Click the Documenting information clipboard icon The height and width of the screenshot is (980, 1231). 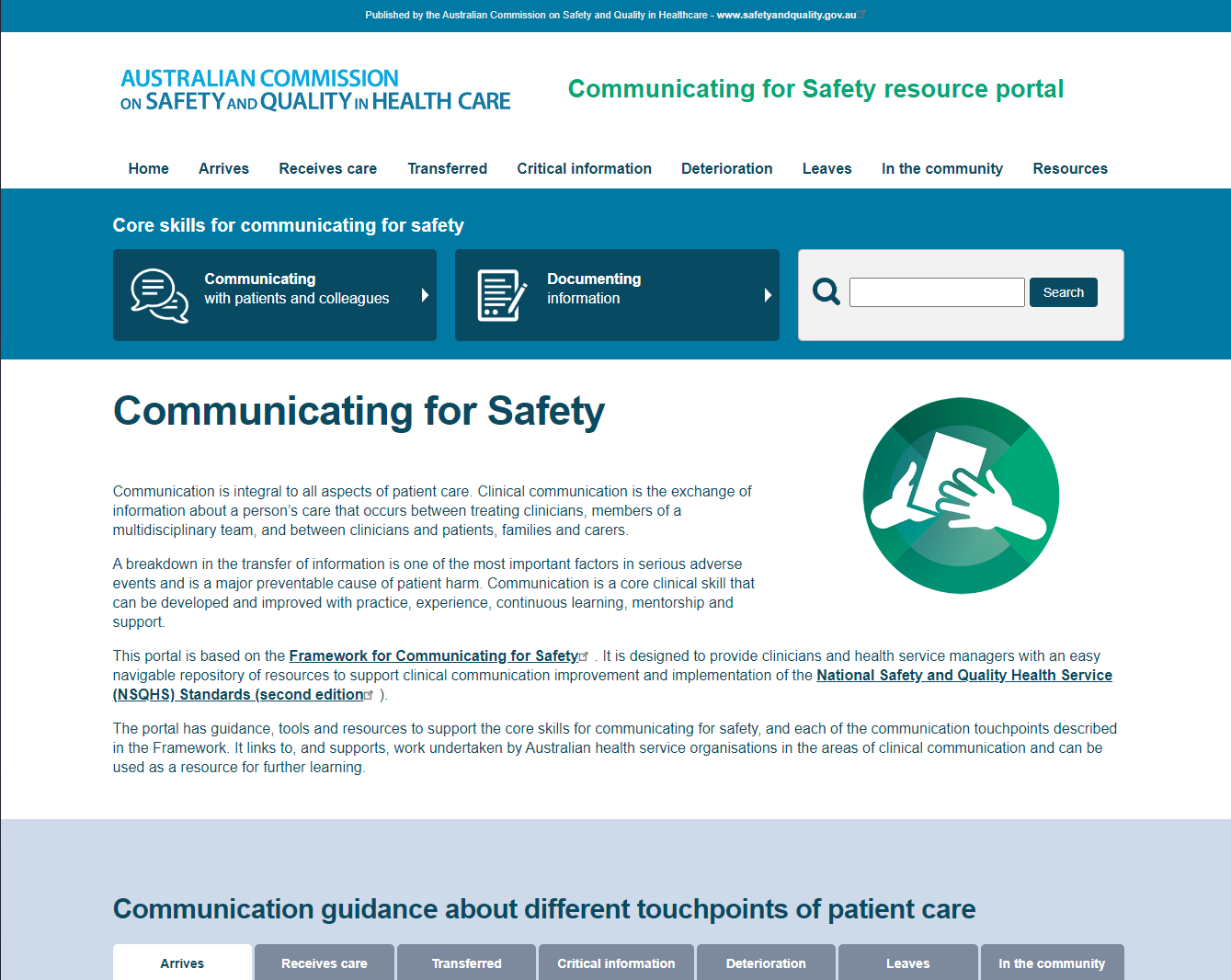(501, 294)
